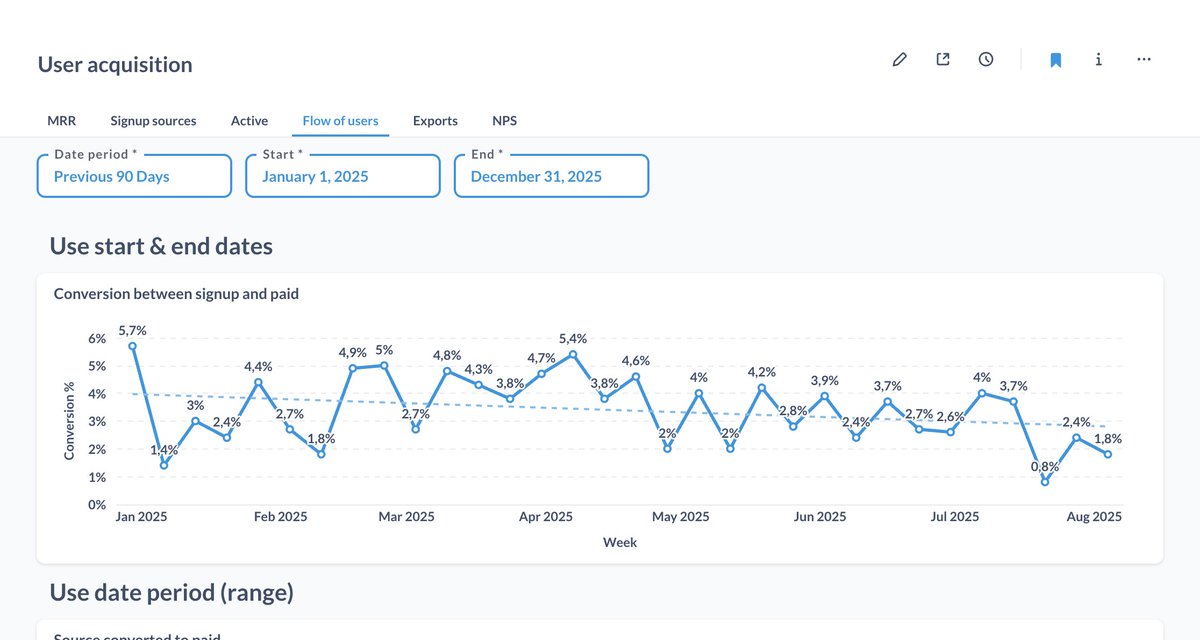
Task: Switch to the MRR tab
Action: pos(61,121)
